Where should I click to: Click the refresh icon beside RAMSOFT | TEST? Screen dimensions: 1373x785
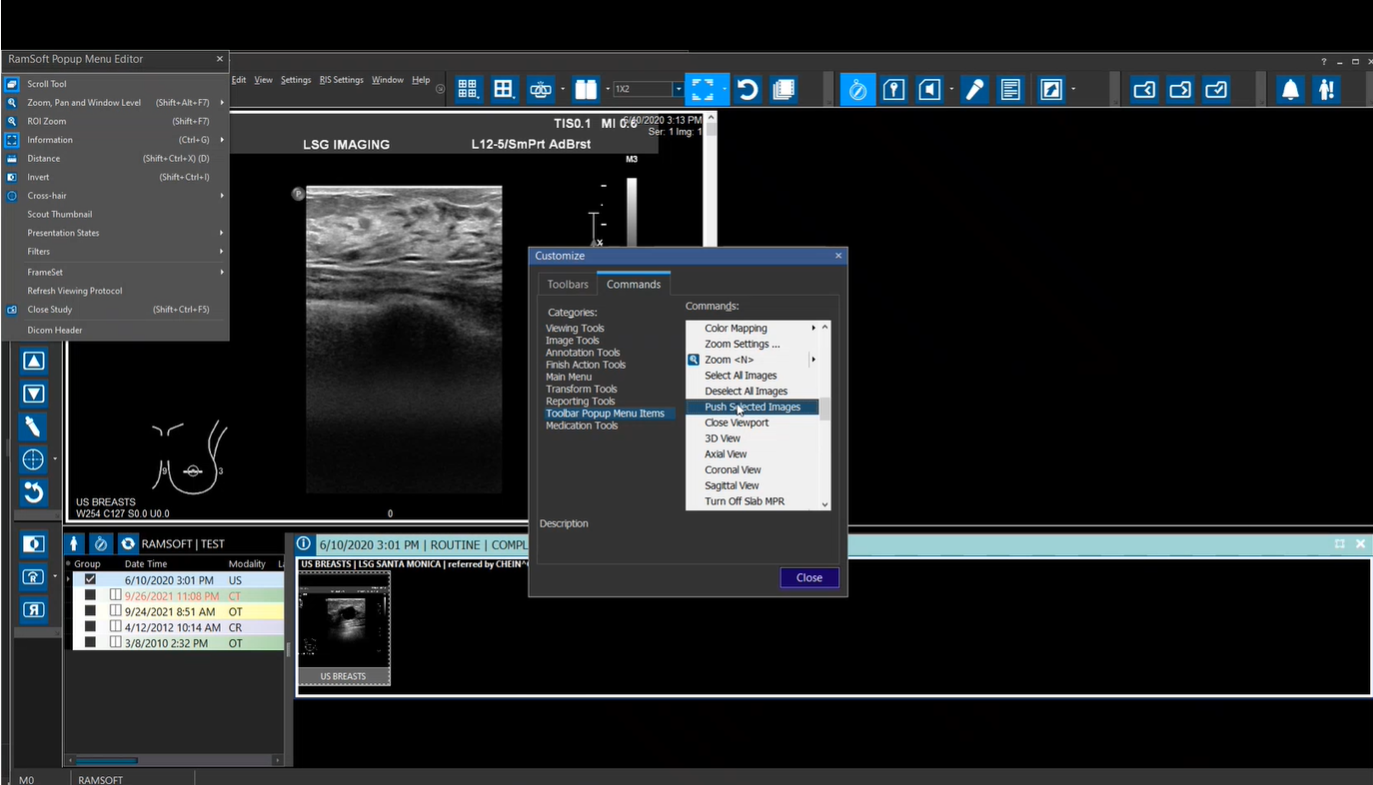(127, 544)
